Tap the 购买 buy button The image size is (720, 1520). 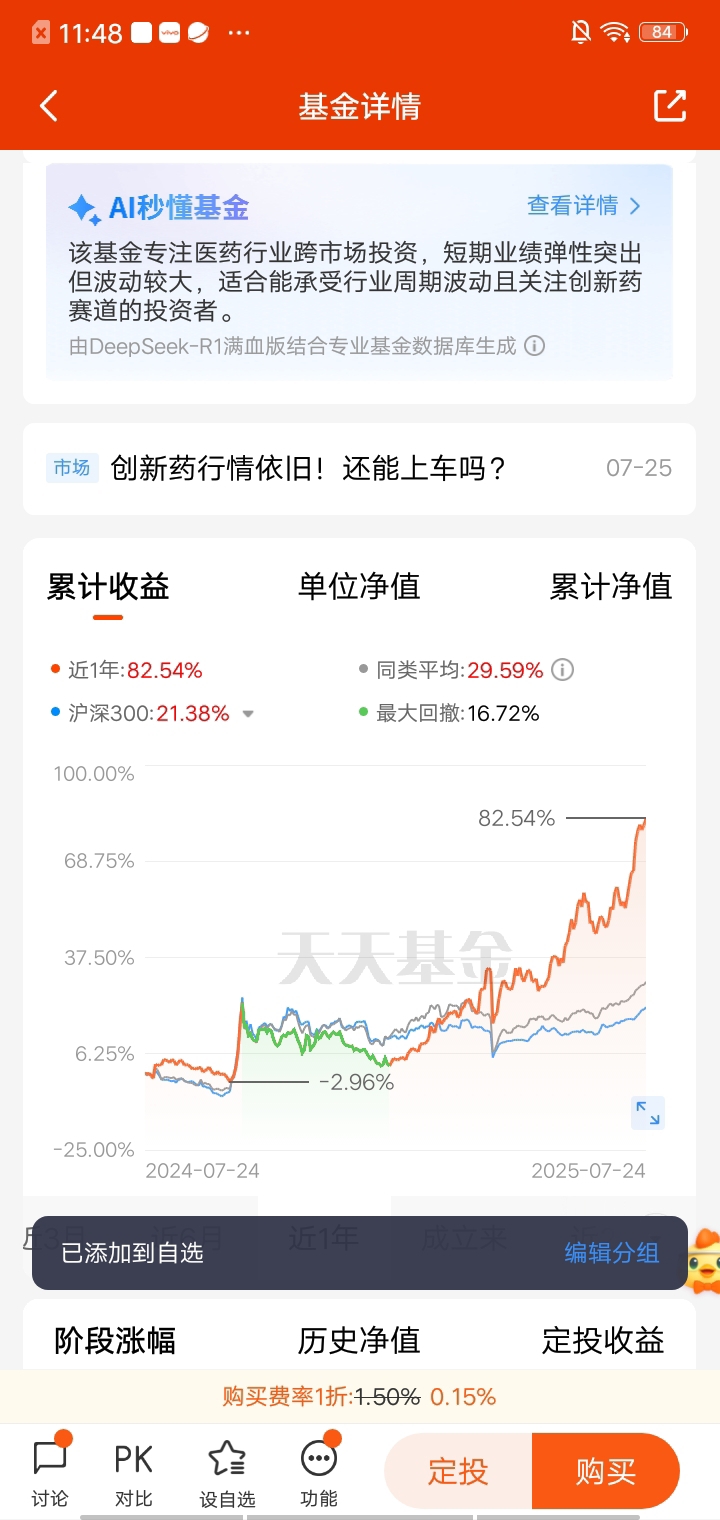click(x=606, y=1471)
